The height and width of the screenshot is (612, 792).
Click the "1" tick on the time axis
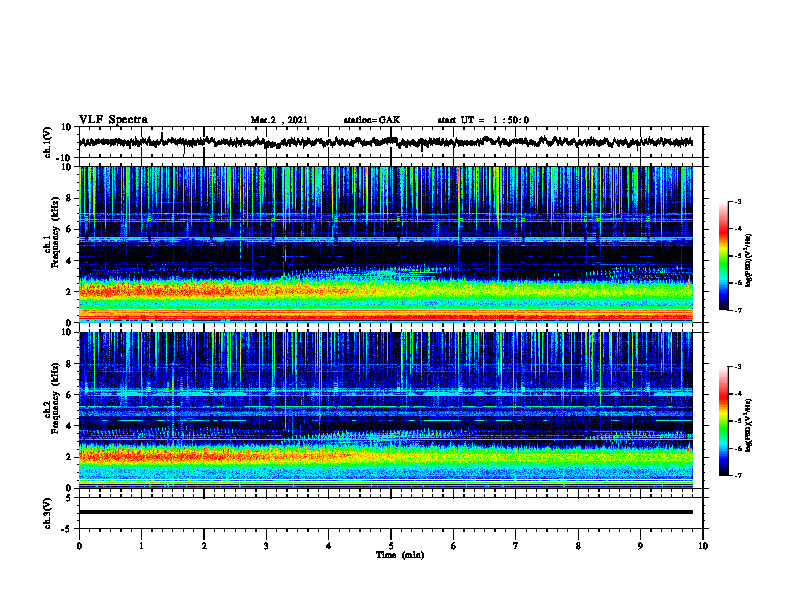click(141, 546)
